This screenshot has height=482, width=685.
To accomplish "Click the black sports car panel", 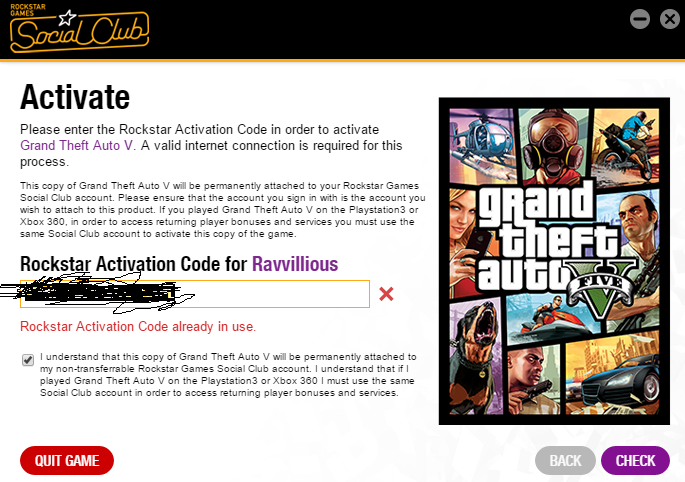I will point(612,375).
